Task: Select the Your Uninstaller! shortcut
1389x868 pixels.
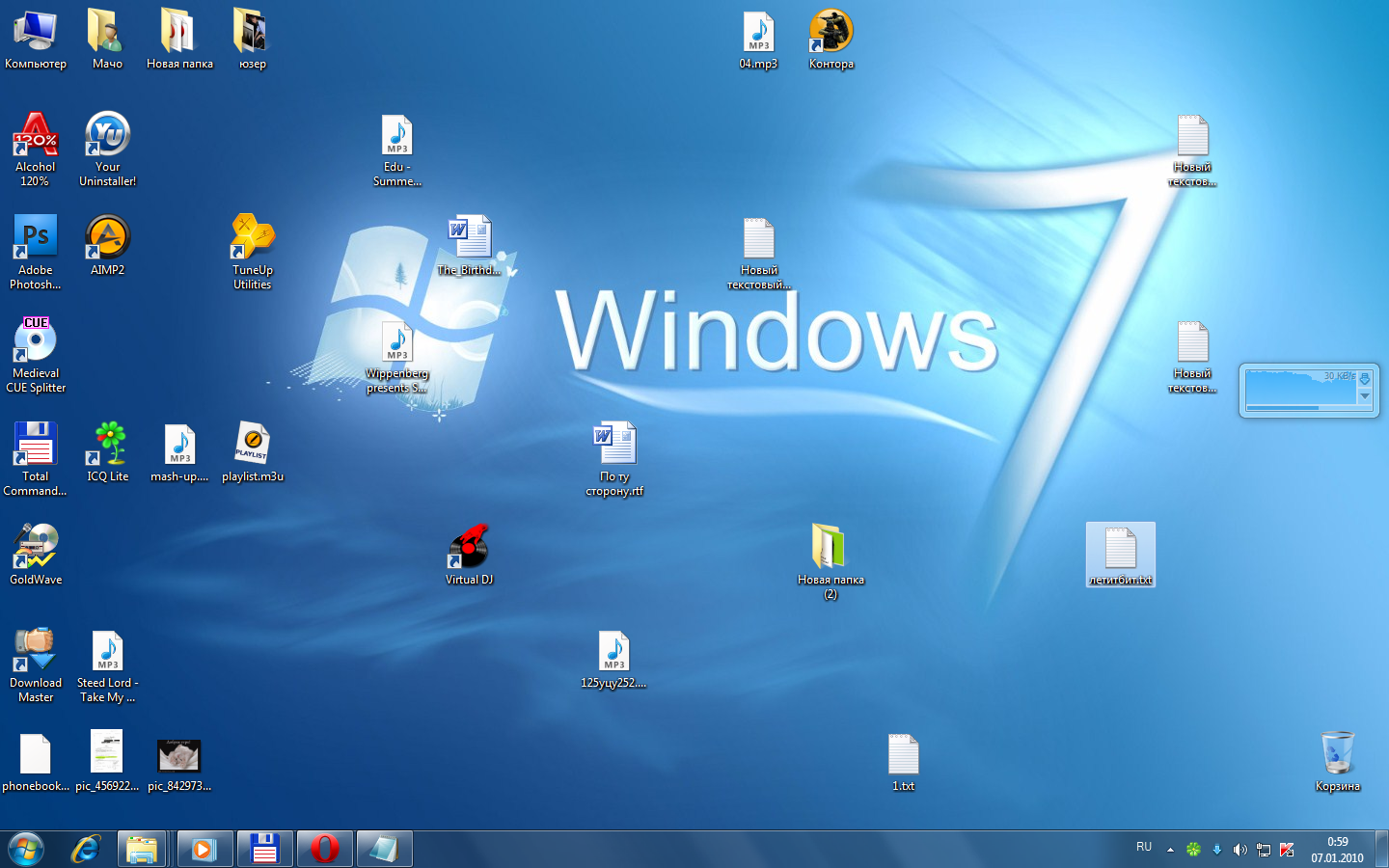Action: click(x=107, y=149)
